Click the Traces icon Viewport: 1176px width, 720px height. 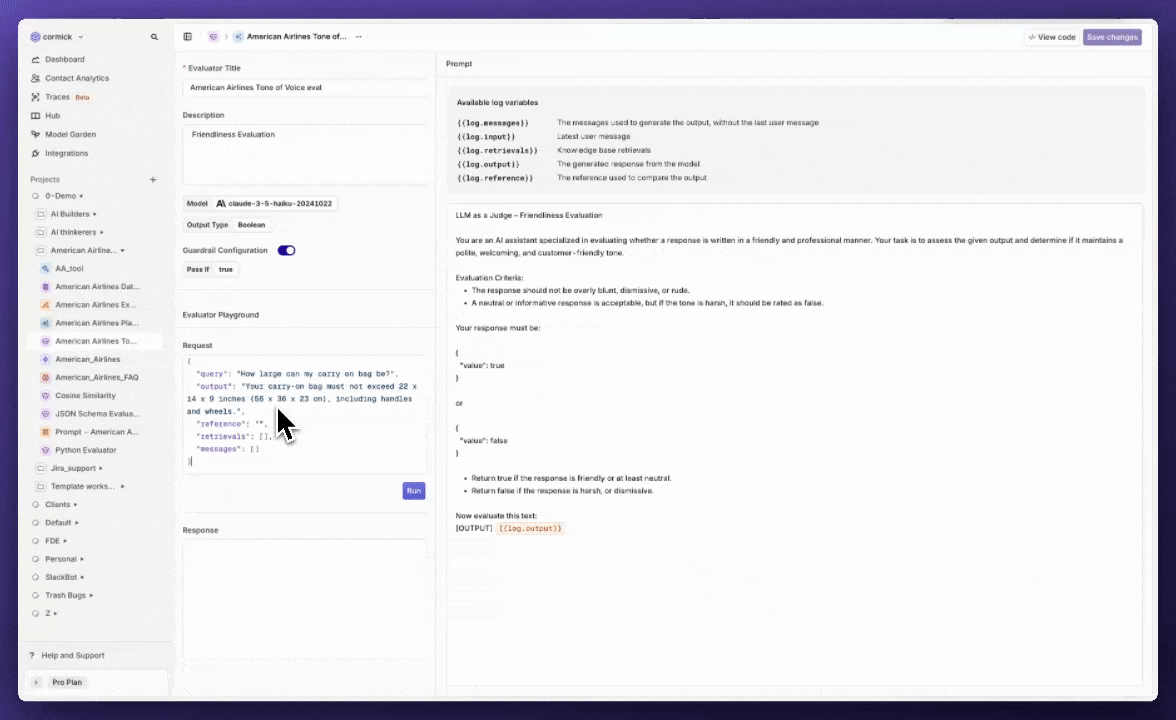pos(35,97)
